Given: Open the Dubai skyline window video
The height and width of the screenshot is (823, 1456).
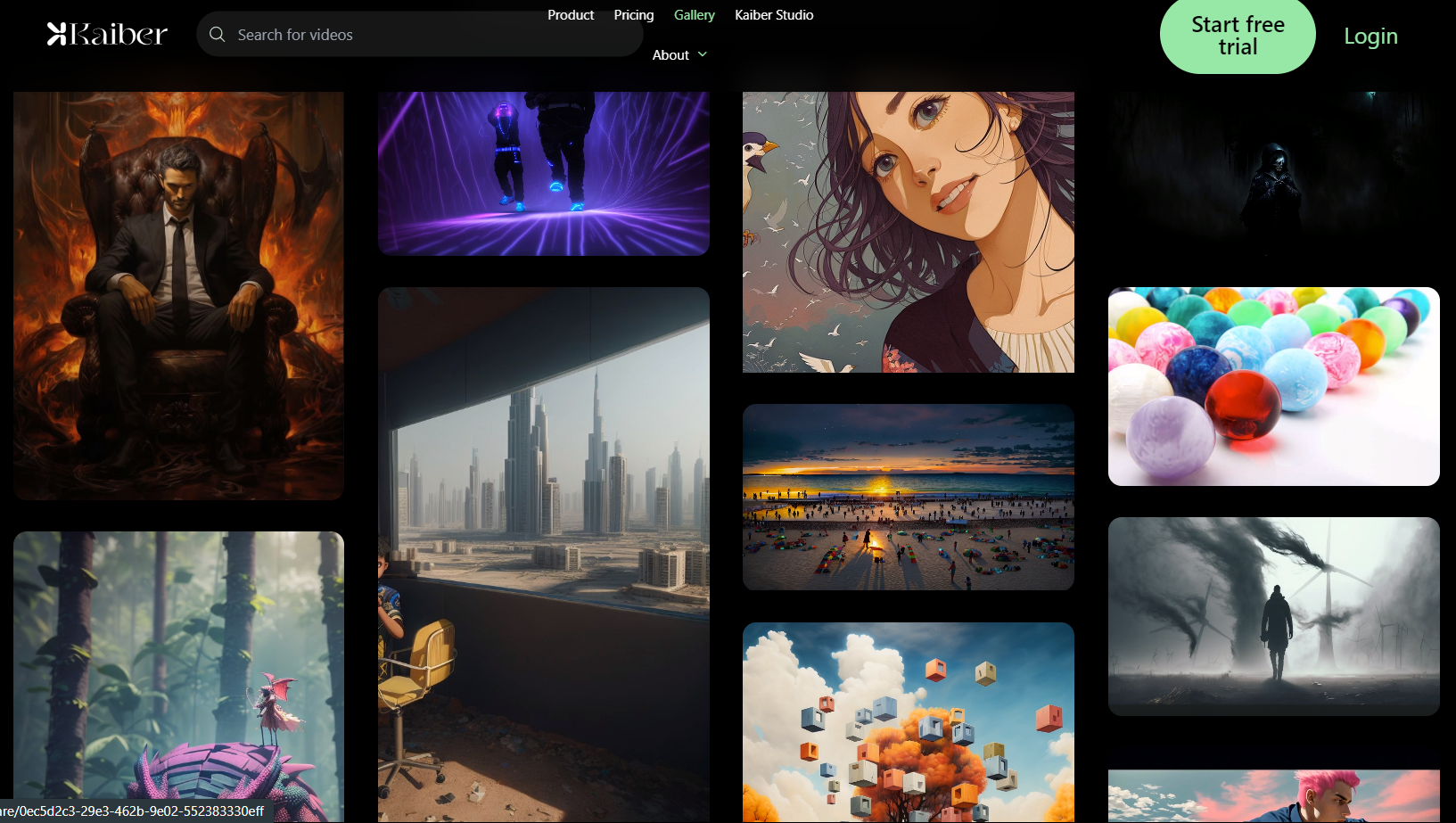Looking at the screenshot, I should coord(544,553).
